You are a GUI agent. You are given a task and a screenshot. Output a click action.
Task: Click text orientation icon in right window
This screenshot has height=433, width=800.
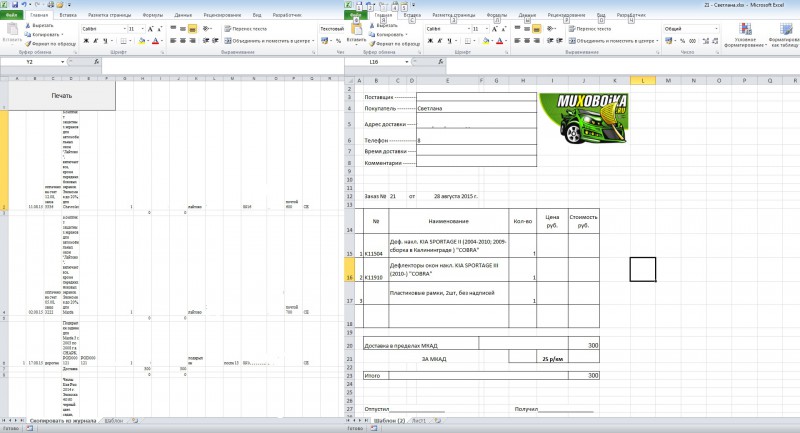[551, 29]
